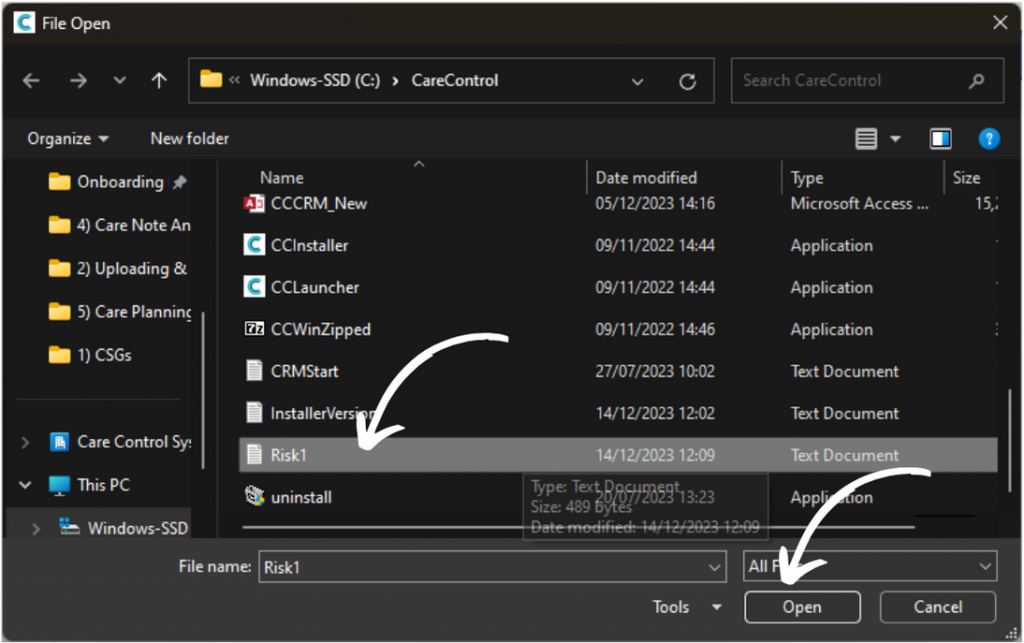Click the vertical scrollbar of file list
The height and width of the screenshot is (643, 1024).
(1010, 441)
